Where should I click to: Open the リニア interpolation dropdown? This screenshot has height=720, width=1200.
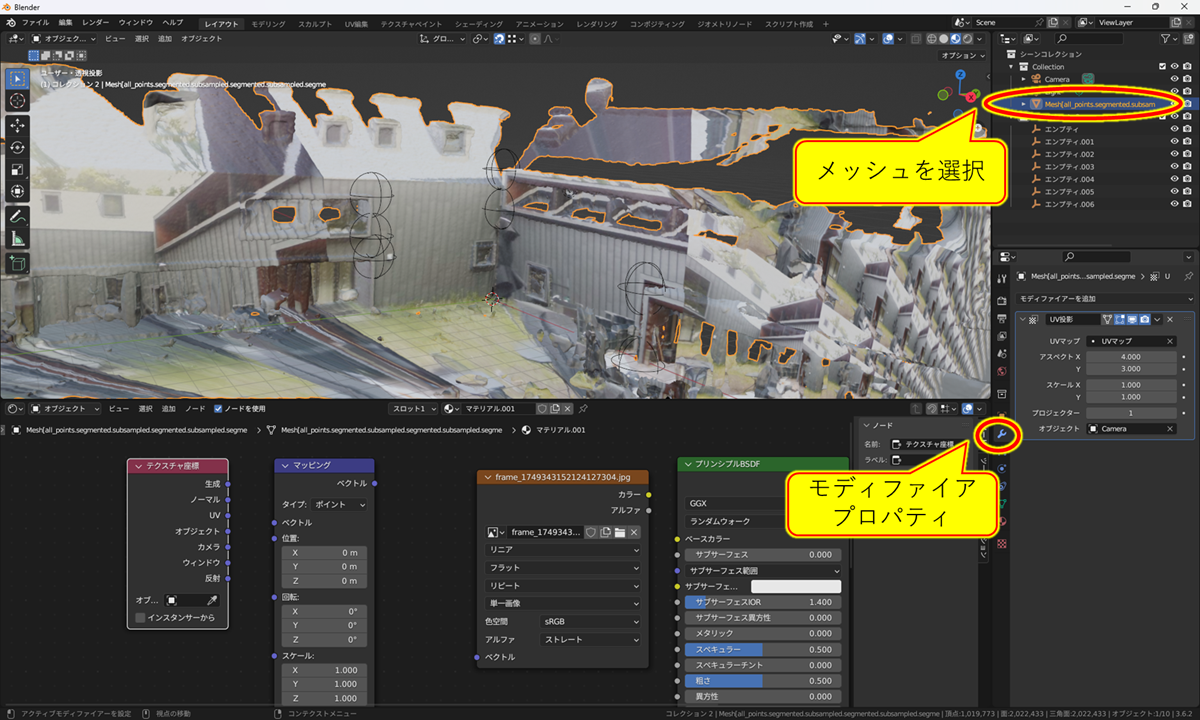pos(563,550)
